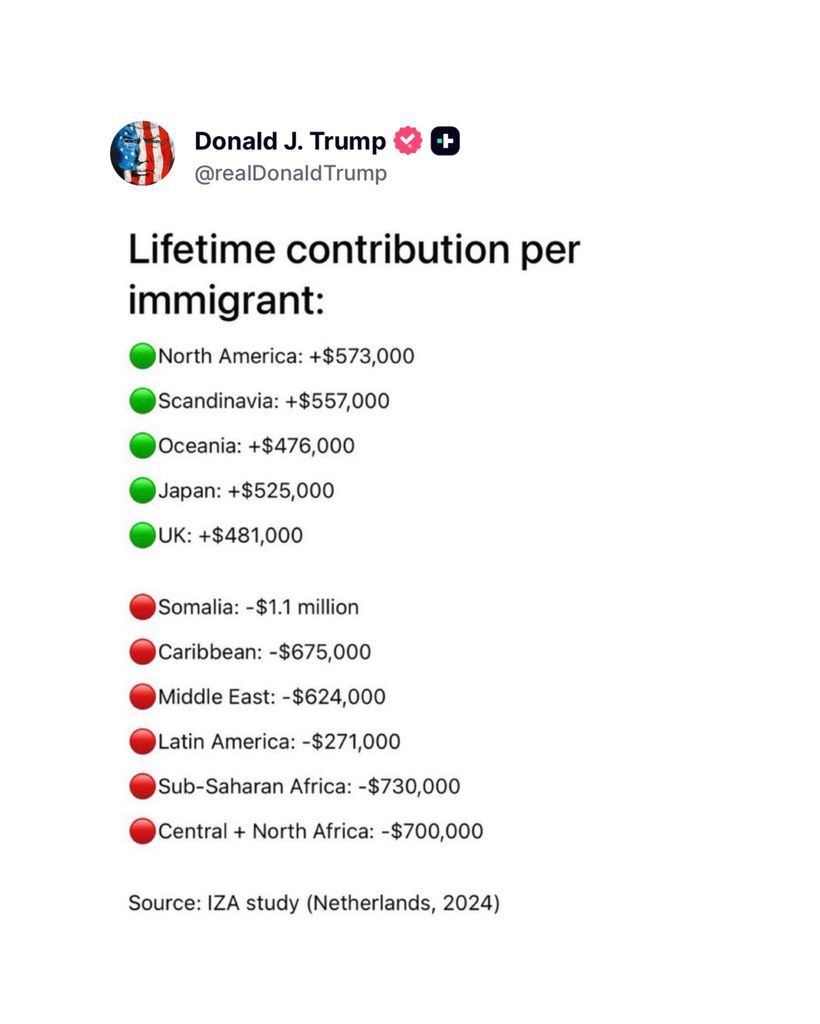Image resolution: width=820 pixels, height=1024 pixels.
Task: Click red circle beside Sub-Saharan Africa
Action: 142,786
